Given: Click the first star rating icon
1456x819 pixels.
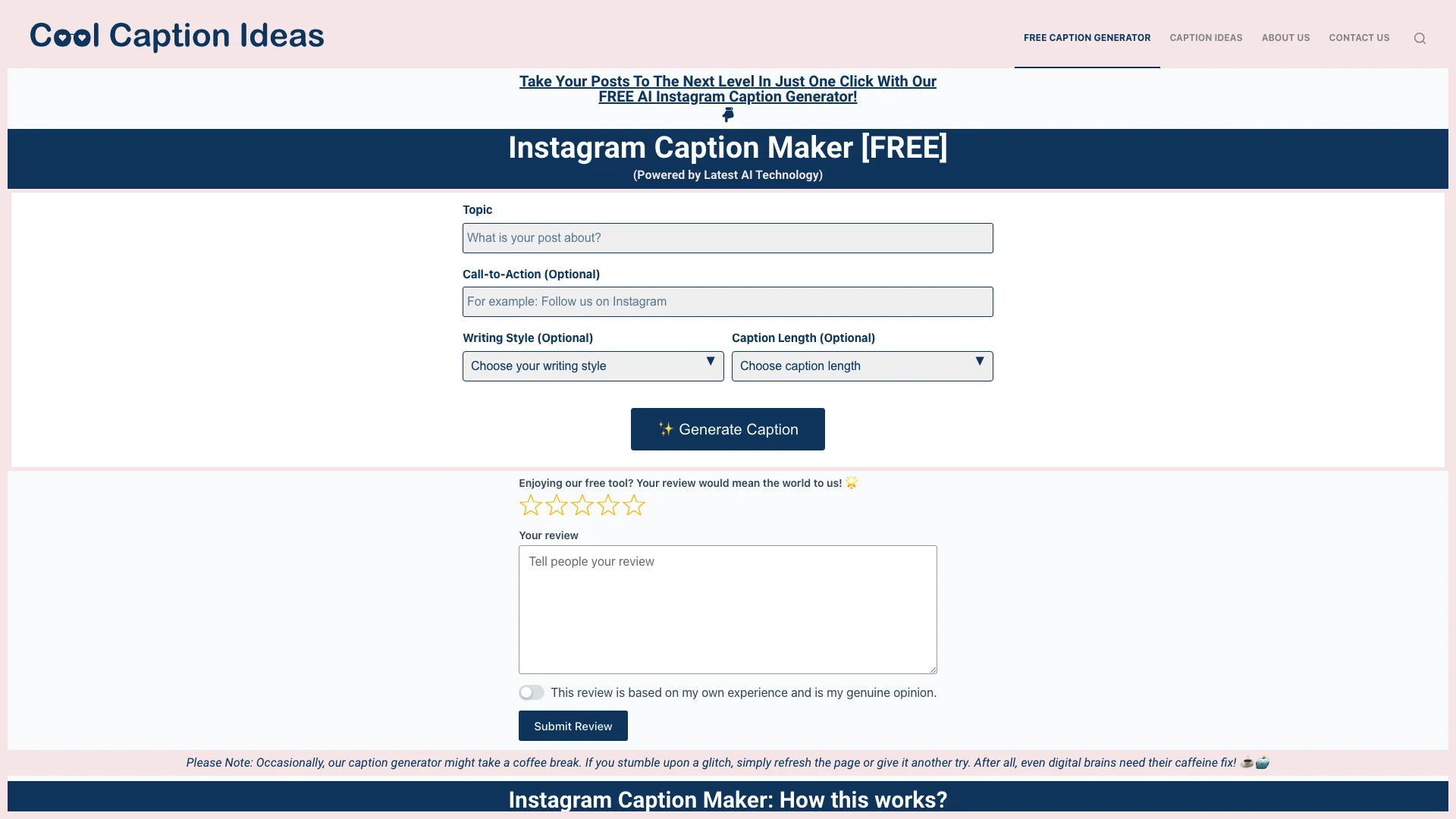Looking at the screenshot, I should click(x=531, y=505).
